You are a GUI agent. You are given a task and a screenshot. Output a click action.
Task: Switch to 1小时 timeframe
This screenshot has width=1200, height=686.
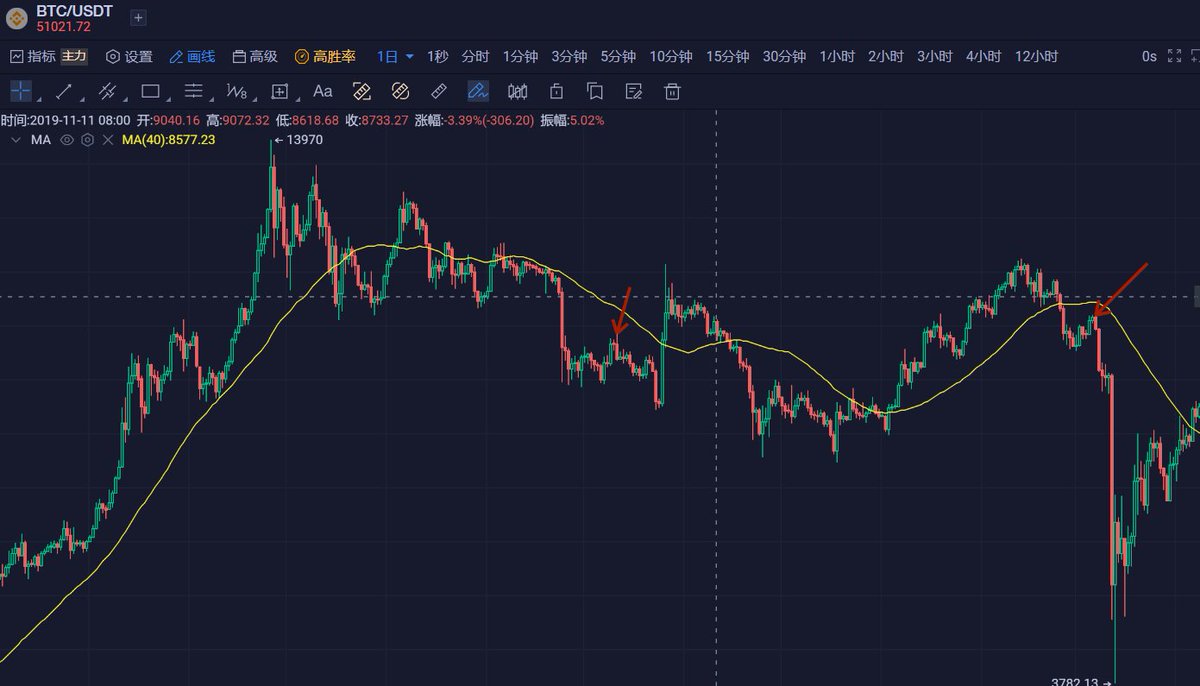point(837,57)
